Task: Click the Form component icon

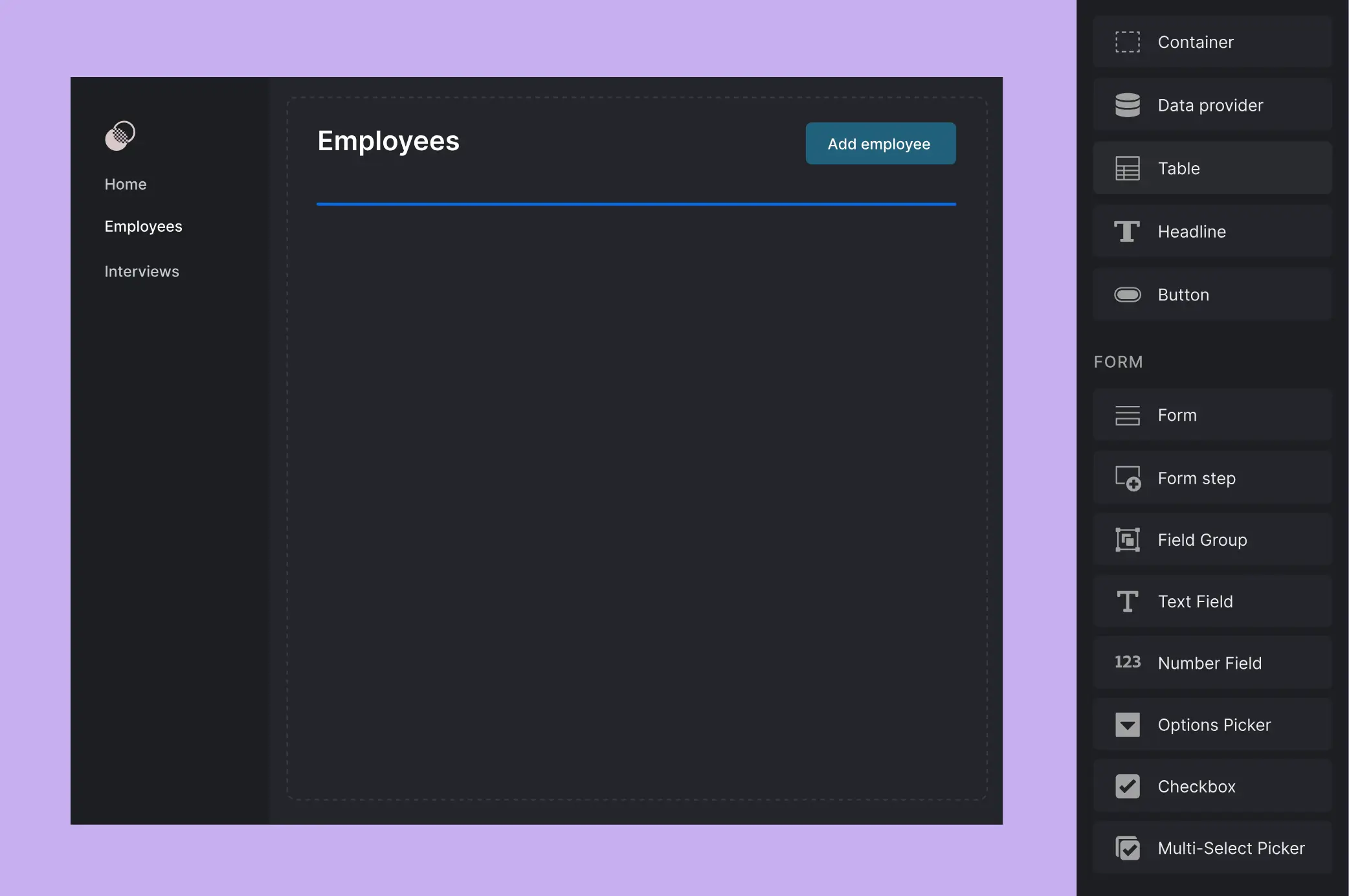Action: 1127,415
